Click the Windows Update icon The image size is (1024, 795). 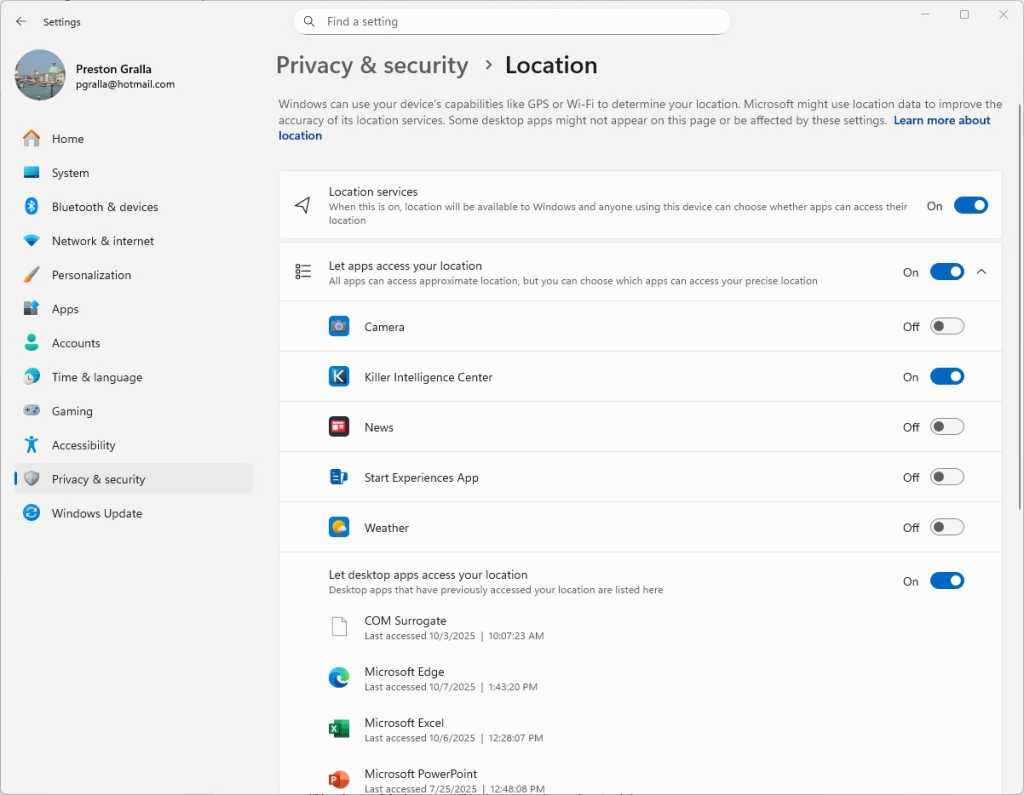click(31, 513)
